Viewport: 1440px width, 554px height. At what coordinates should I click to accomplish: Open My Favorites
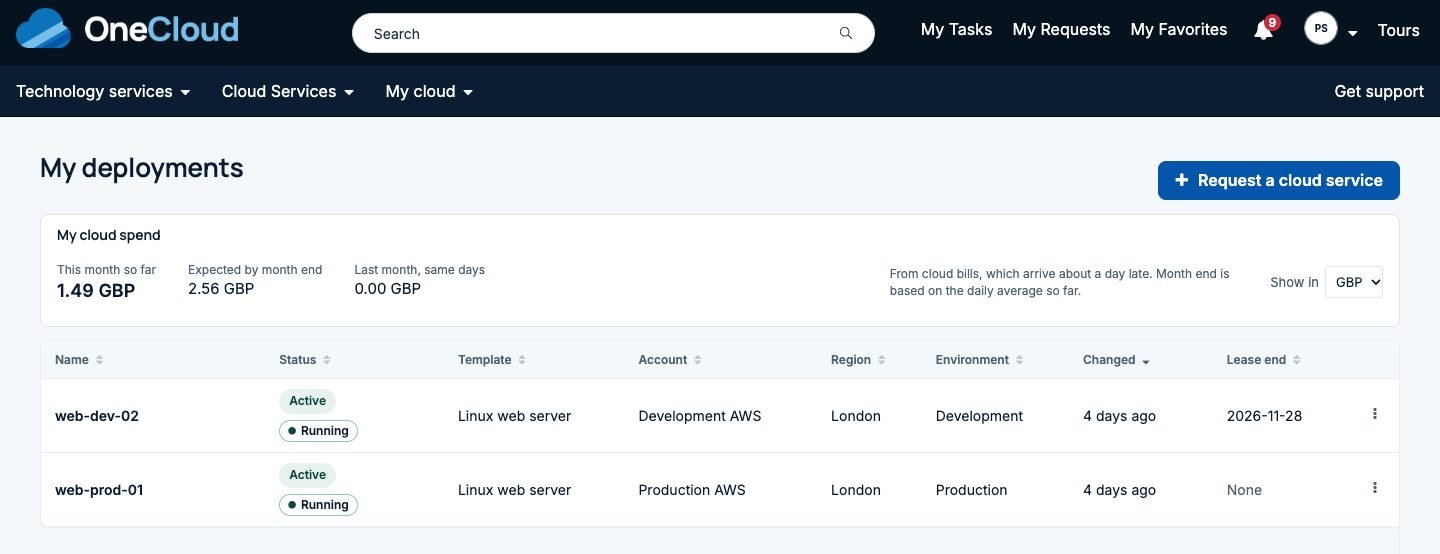pyautogui.click(x=1178, y=30)
